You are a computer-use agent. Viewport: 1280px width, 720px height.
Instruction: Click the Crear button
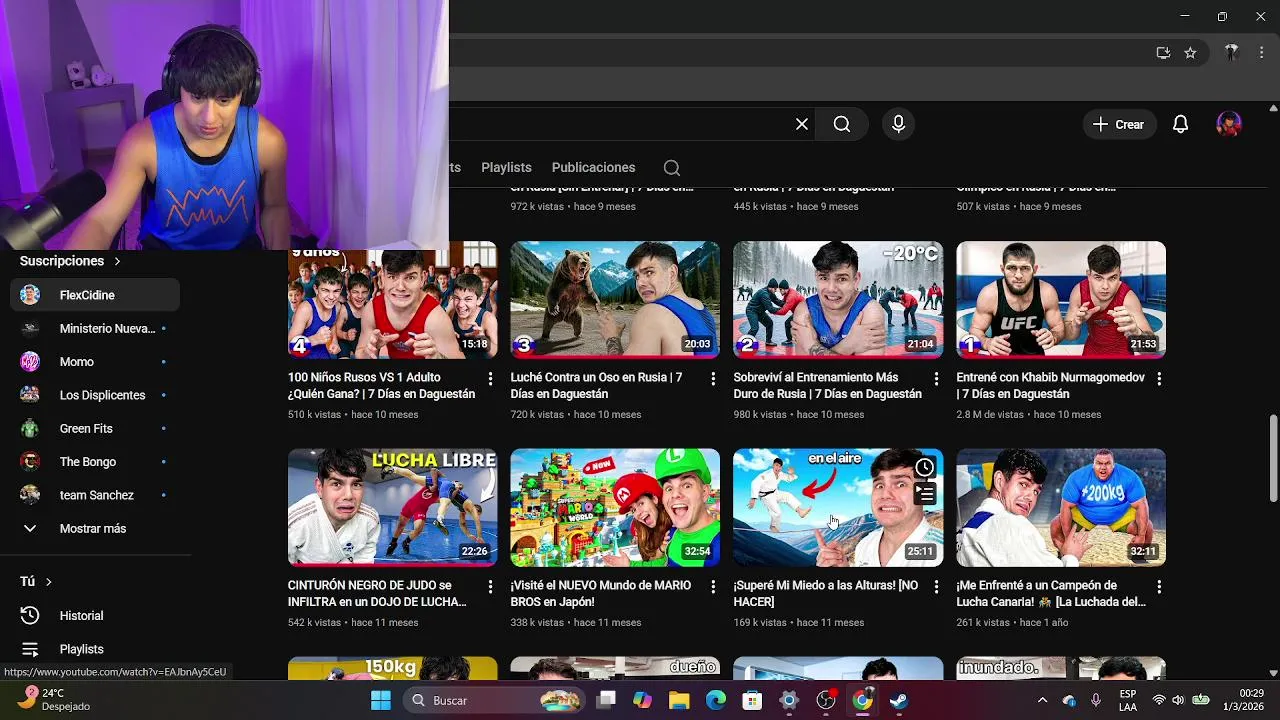pyautogui.click(x=1119, y=124)
